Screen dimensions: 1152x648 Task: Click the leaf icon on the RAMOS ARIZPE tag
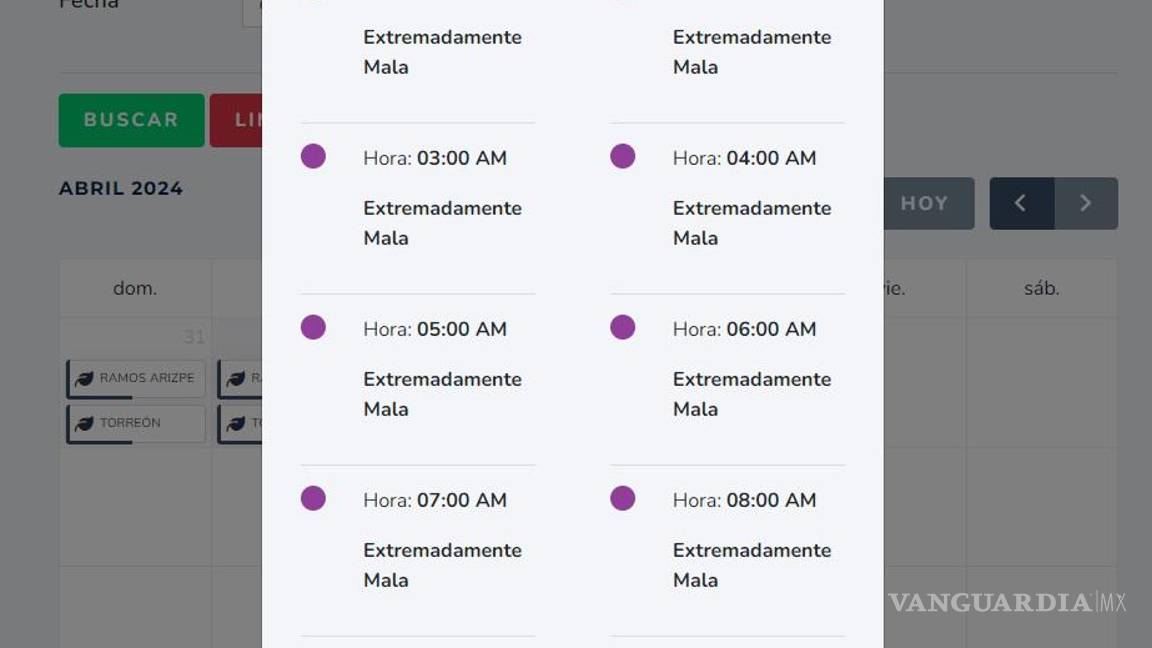(85, 378)
